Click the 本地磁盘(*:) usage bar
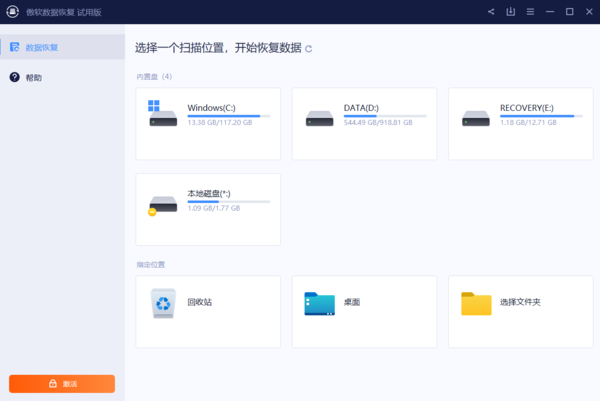600x401 pixels. pos(228,201)
